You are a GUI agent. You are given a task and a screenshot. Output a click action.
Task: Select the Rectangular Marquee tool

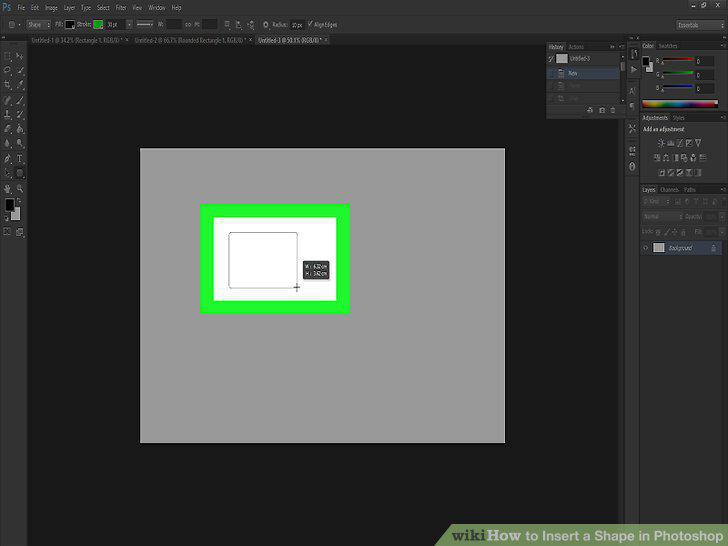pyautogui.click(x=7, y=56)
